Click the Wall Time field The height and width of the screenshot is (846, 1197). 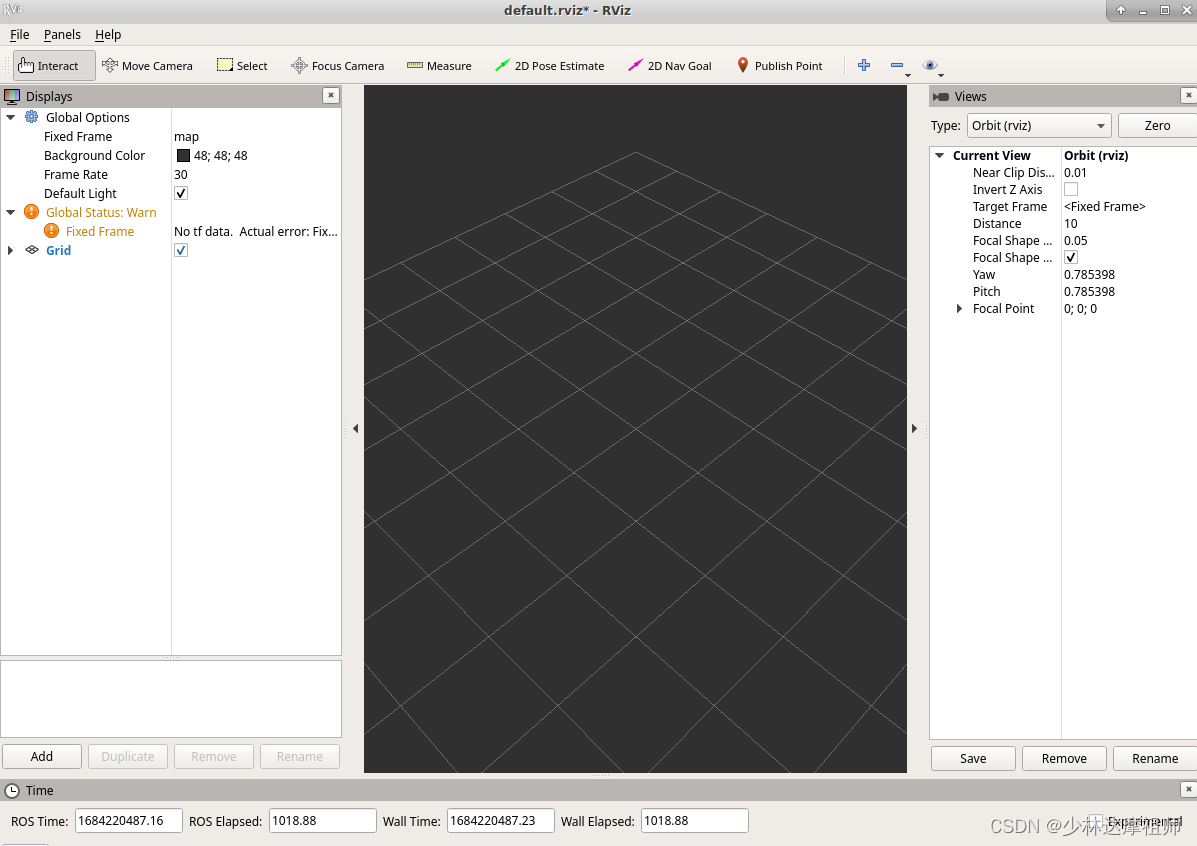coord(500,821)
